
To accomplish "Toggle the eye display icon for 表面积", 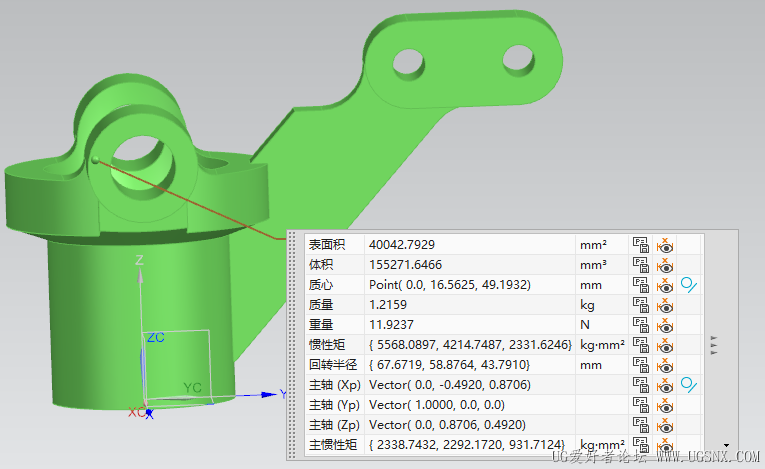I will click(x=664, y=245).
